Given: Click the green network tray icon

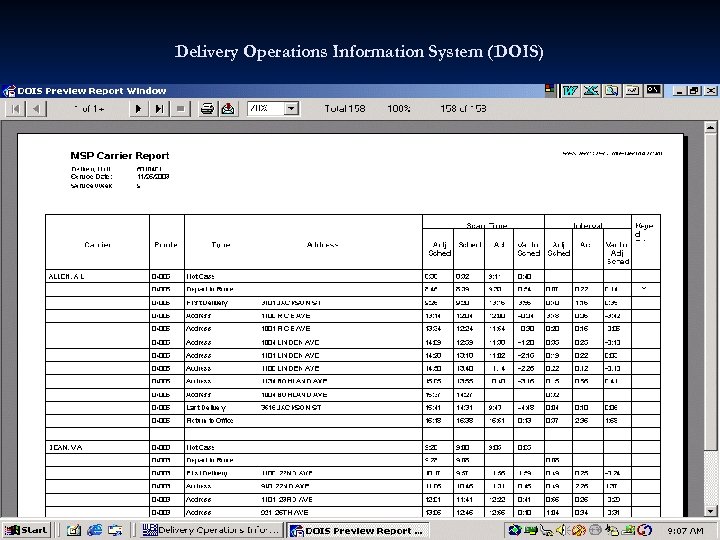Looking at the screenshot, I should click(530, 530).
